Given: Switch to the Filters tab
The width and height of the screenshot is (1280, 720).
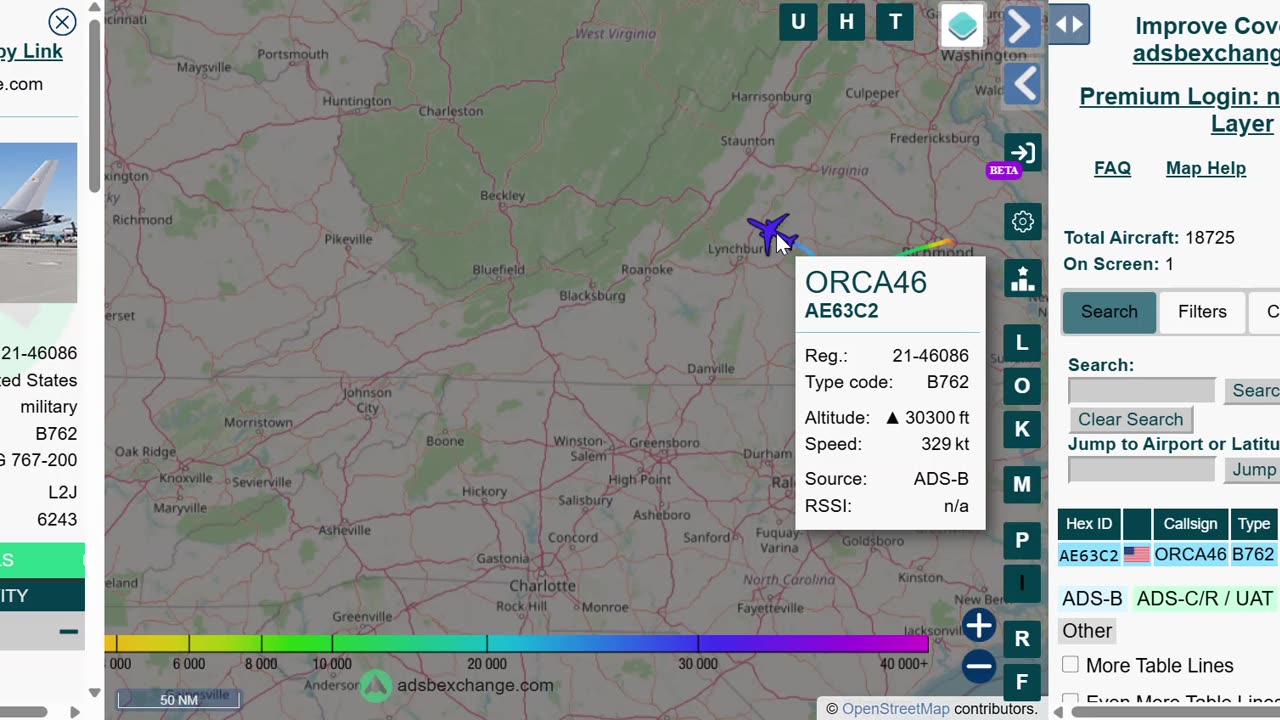Looking at the screenshot, I should pos(1202,312).
